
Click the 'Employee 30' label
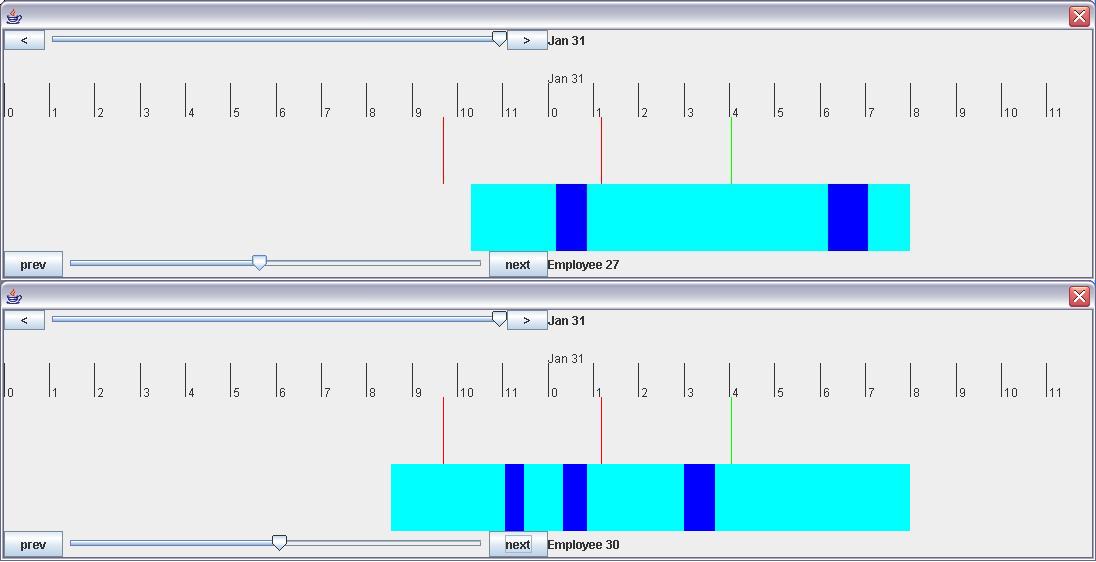pos(583,545)
